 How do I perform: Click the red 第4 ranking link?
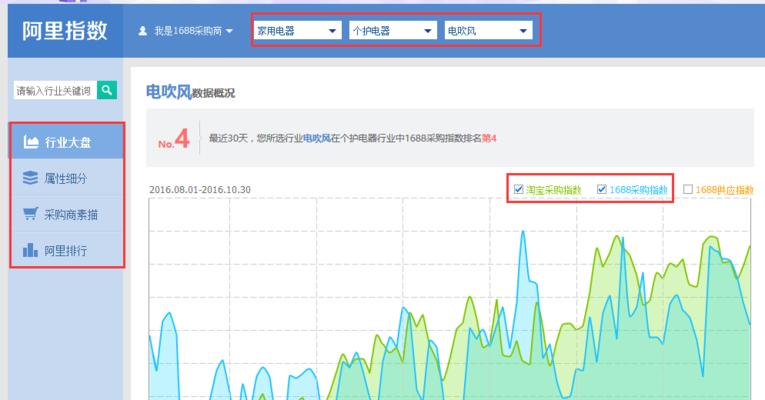click(489, 139)
